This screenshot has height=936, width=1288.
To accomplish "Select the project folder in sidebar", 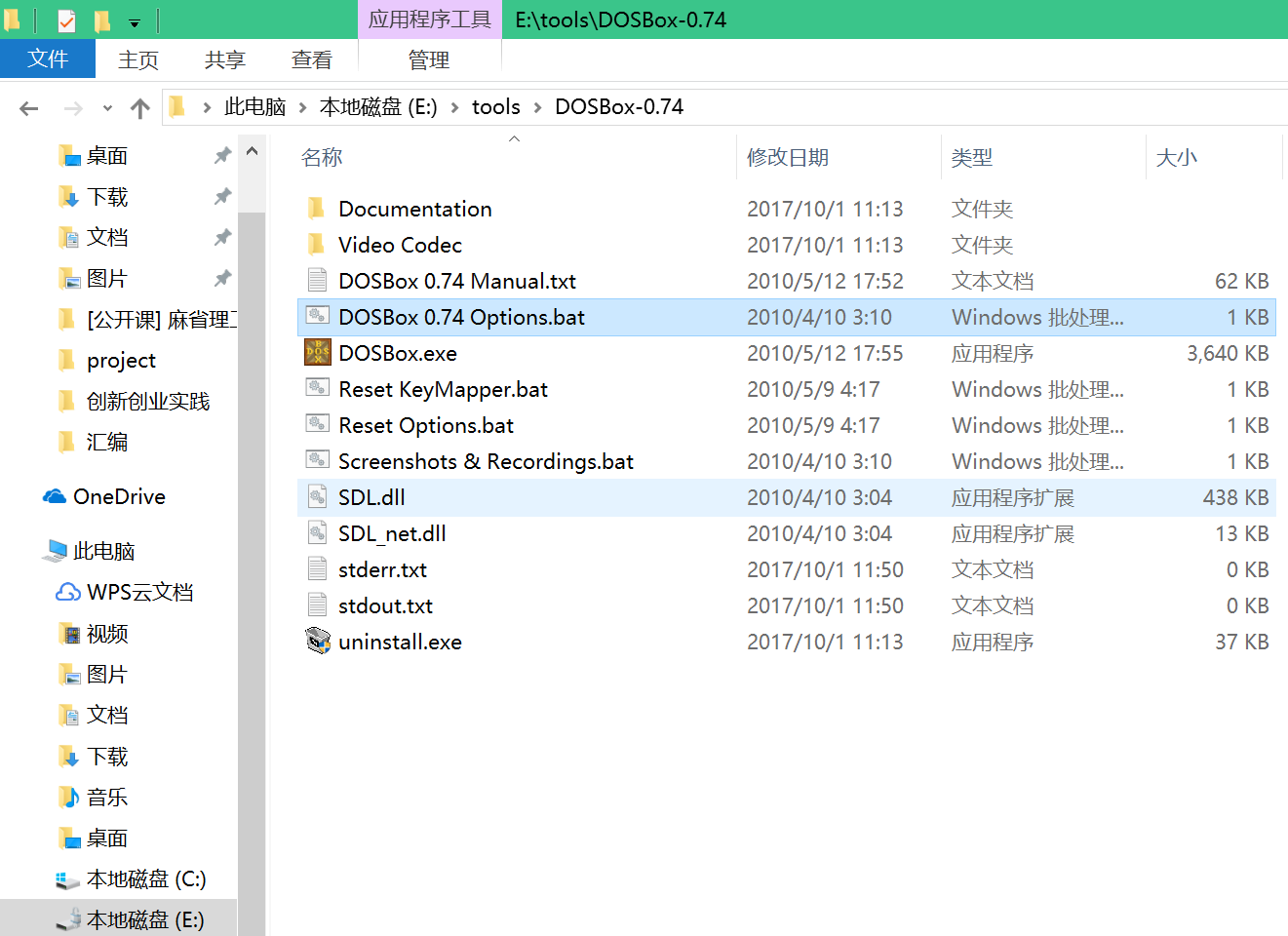I will (121, 361).
